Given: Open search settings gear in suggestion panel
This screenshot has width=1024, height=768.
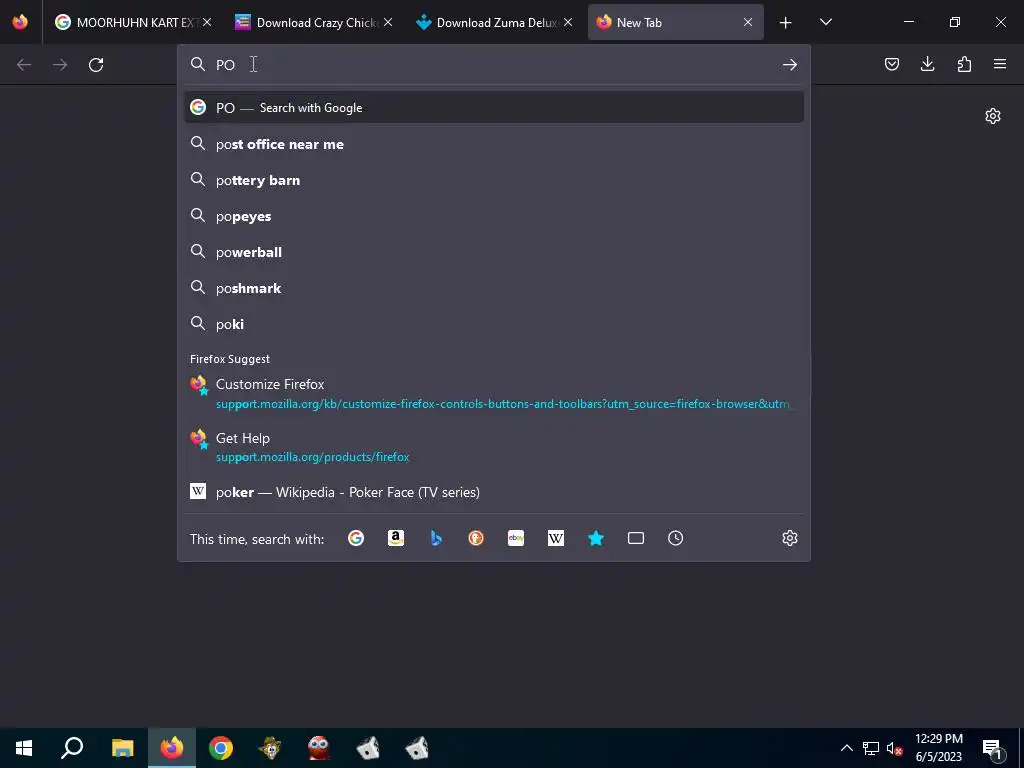Looking at the screenshot, I should [x=790, y=538].
